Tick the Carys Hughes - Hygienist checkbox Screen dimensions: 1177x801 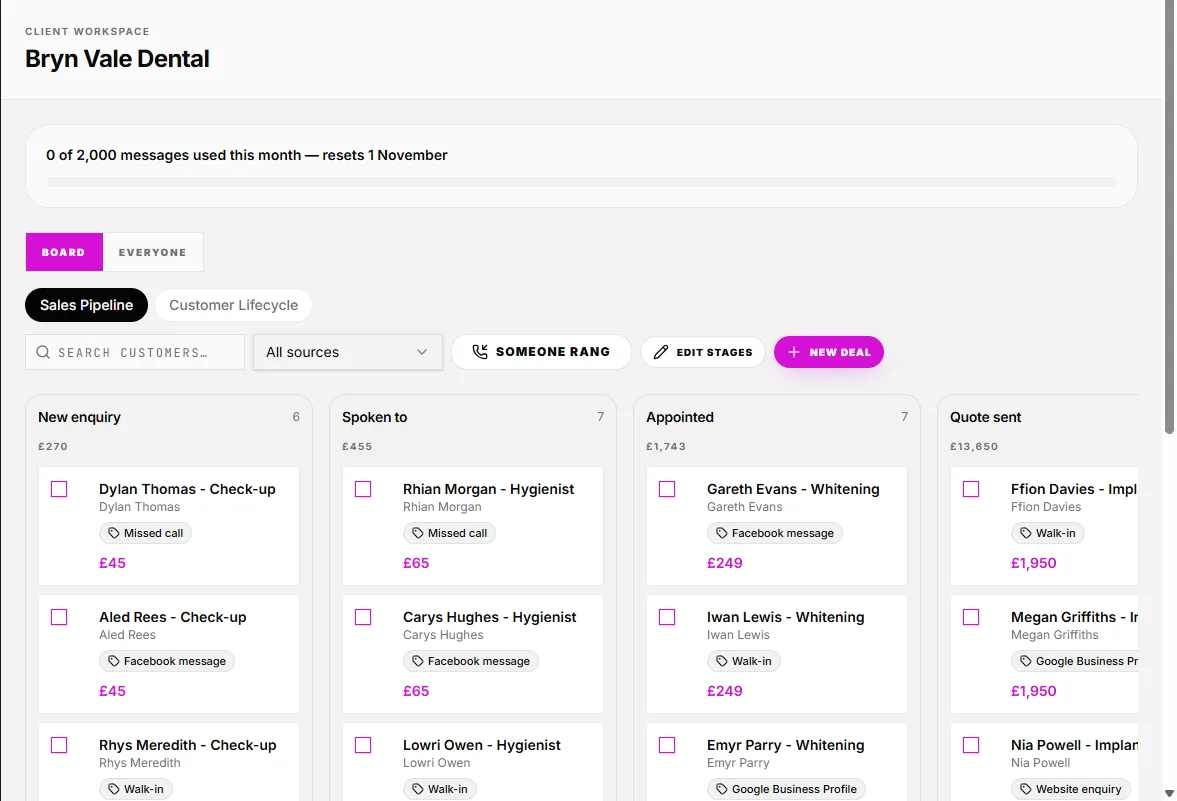(x=363, y=617)
